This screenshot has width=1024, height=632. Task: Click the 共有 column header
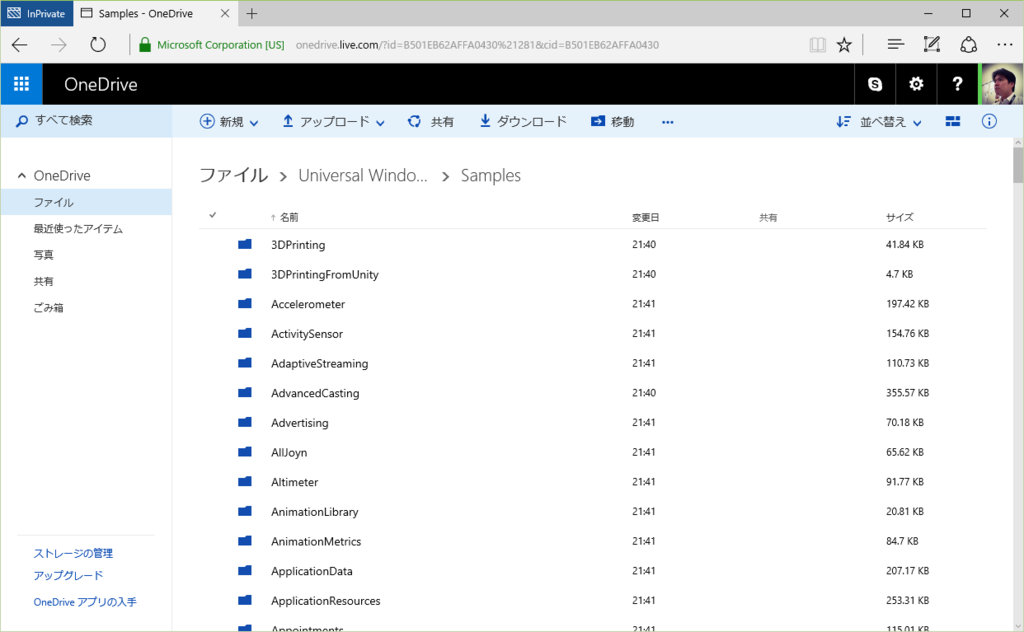point(768,217)
